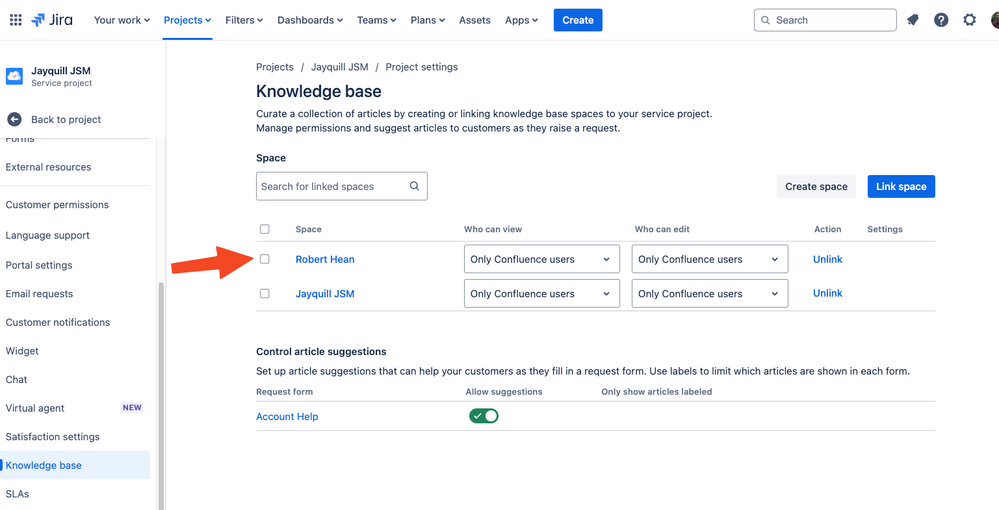
Task: Select Knowledge base in sidebar
Action: click(75, 465)
